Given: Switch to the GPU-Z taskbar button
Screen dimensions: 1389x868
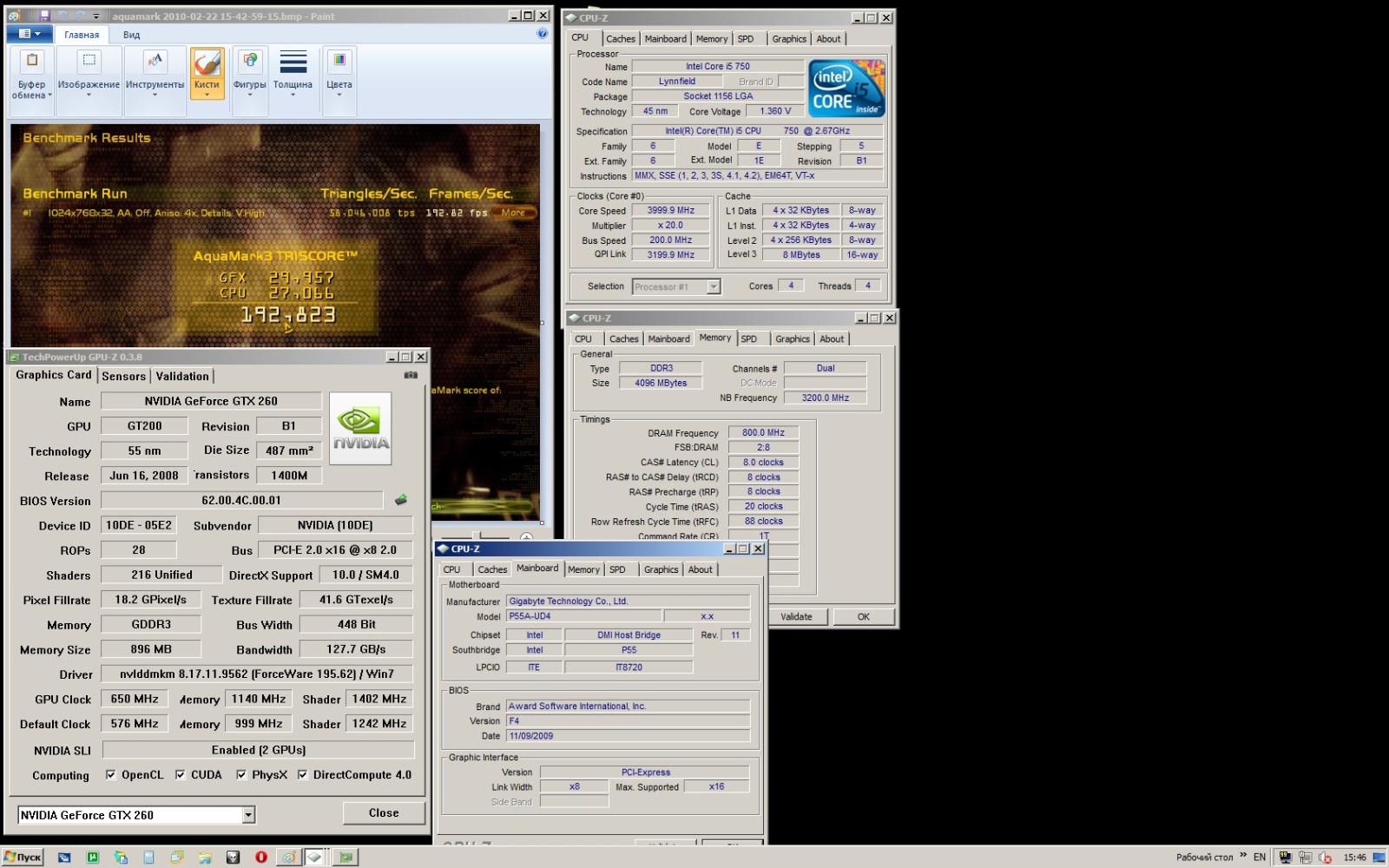Looking at the screenshot, I should [x=346, y=857].
